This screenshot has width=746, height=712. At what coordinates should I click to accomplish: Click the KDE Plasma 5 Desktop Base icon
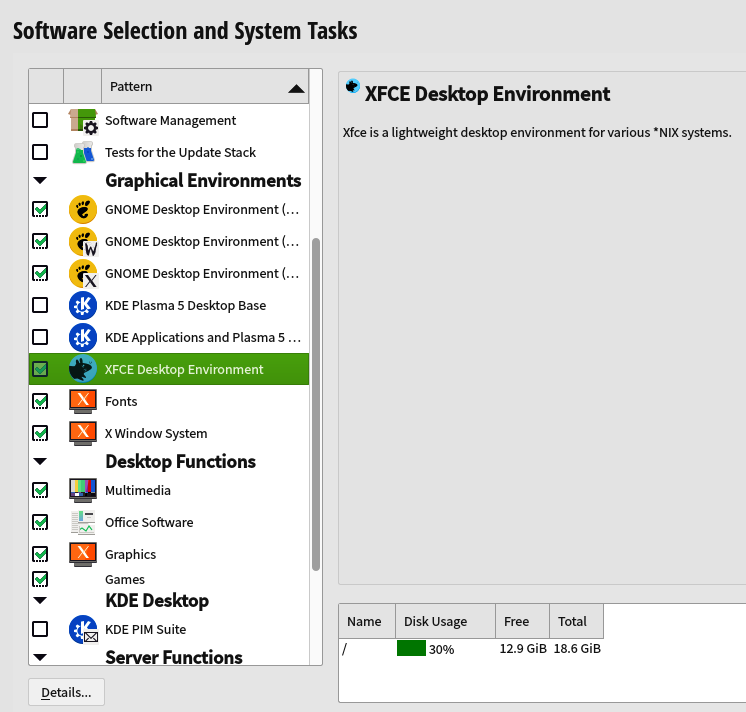point(83,305)
